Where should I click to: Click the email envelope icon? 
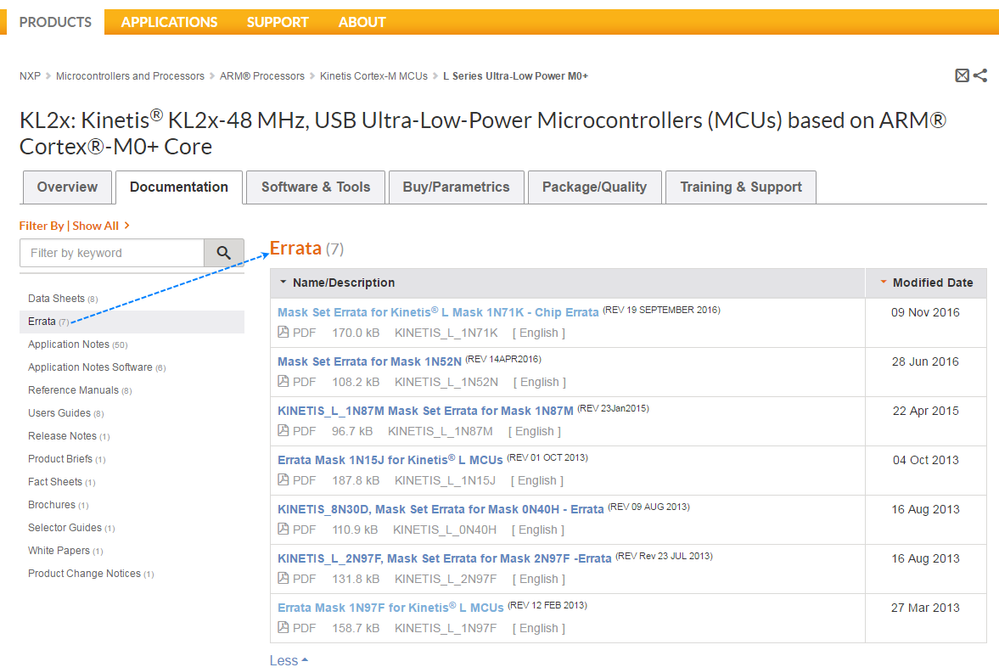point(962,76)
